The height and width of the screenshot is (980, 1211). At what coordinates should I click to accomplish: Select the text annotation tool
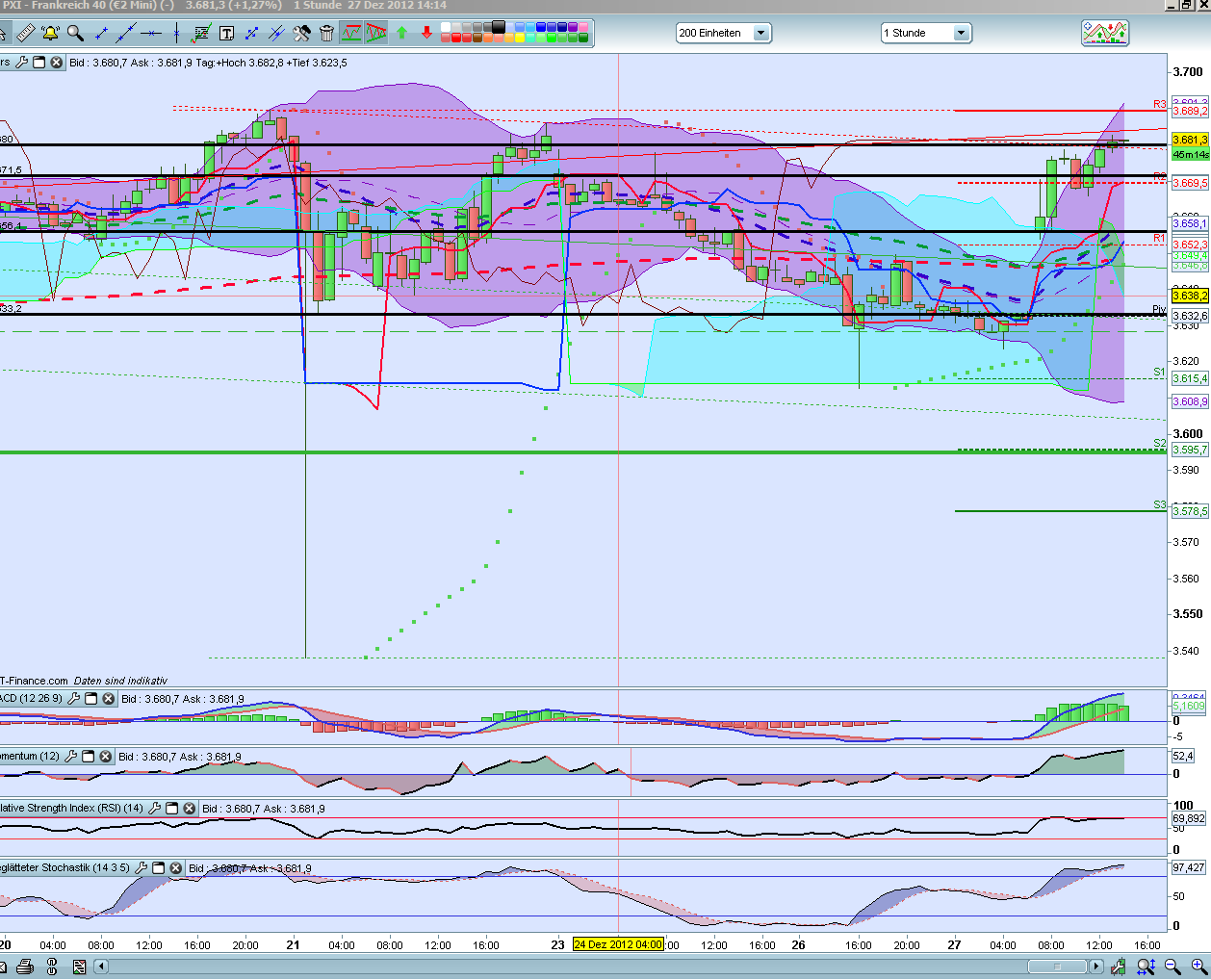click(226, 33)
